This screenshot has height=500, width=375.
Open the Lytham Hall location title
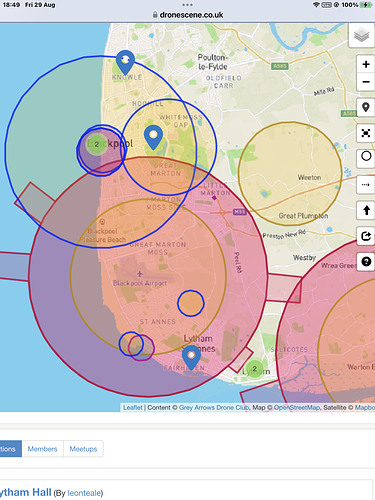[x=25, y=492]
